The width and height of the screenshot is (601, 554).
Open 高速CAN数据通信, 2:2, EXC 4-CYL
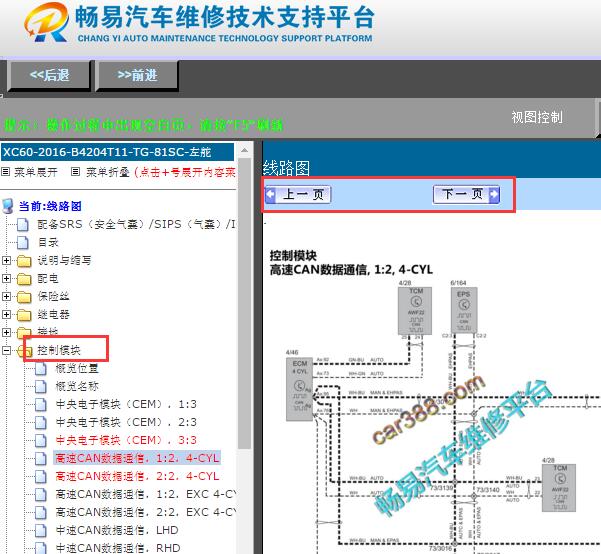[x=146, y=512]
